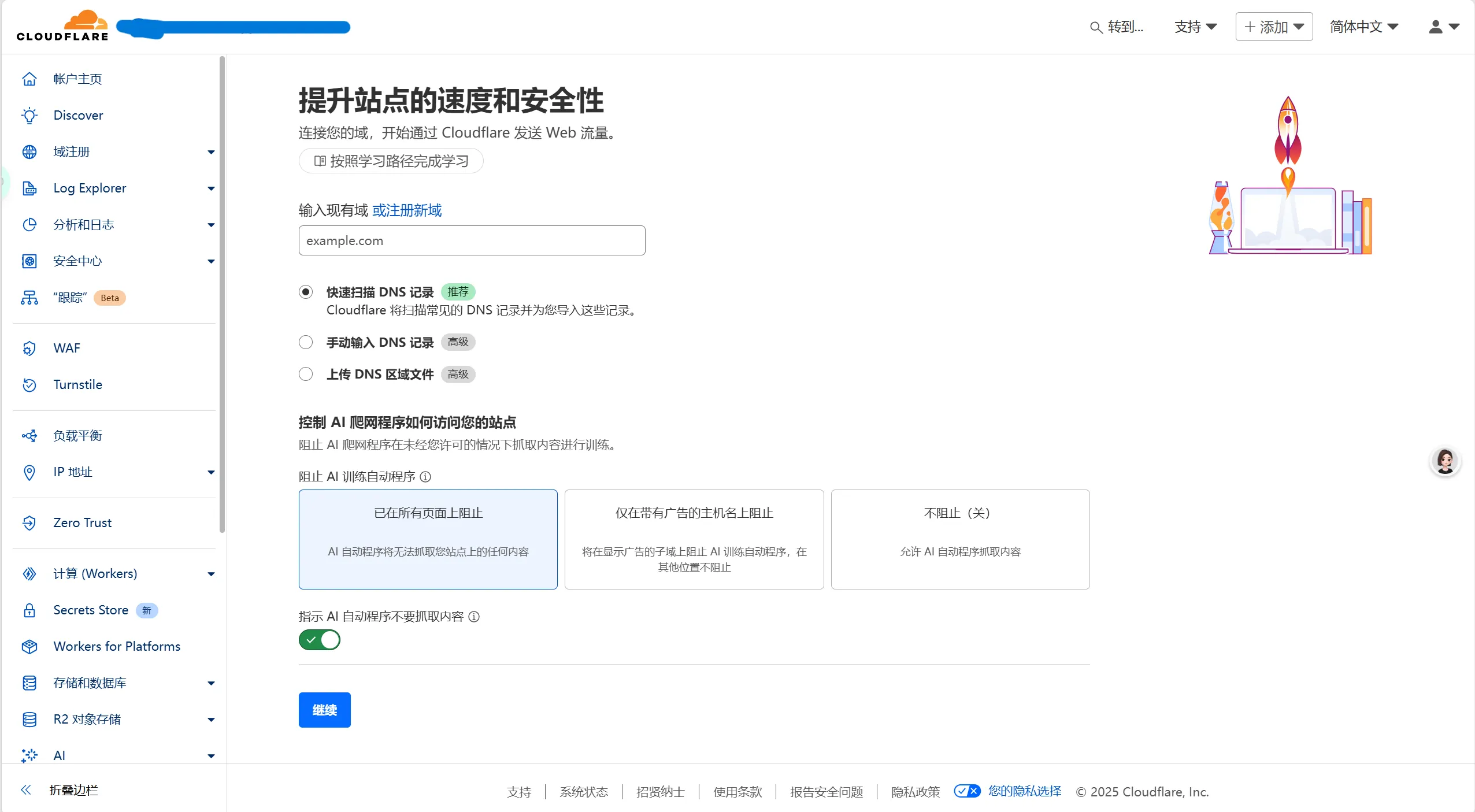The image size is (1475, 812).
Task: Click the 安全中心 icon
Action: pyautogui.click(x=29, y=261)
